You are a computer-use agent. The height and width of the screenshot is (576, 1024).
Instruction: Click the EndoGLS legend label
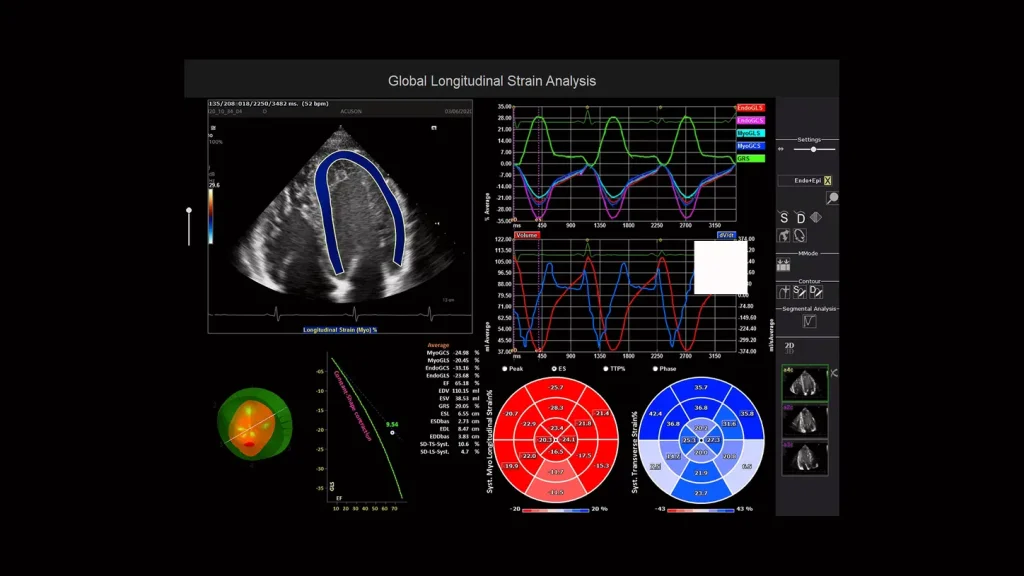(749, 107)
